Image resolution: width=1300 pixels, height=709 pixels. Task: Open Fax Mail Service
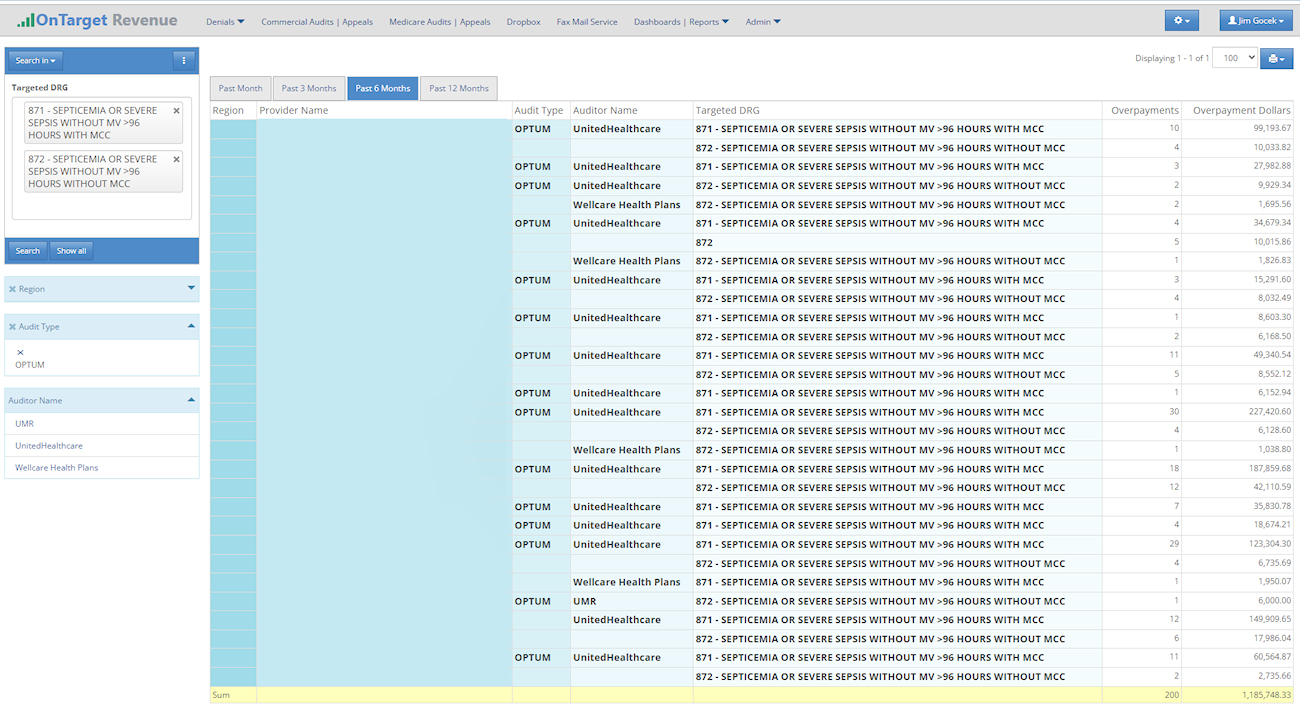(x=587, y=21)
